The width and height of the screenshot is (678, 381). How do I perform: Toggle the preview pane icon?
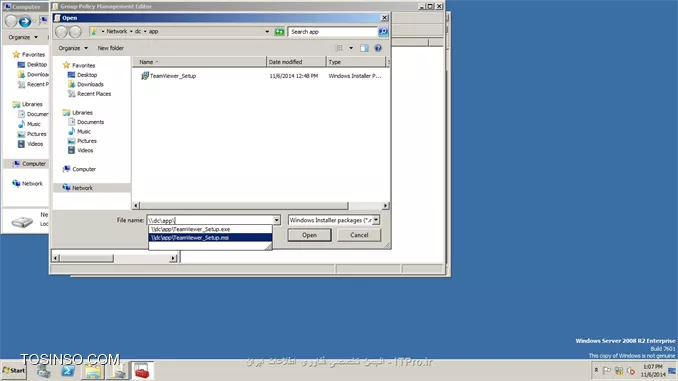(364, 48)
